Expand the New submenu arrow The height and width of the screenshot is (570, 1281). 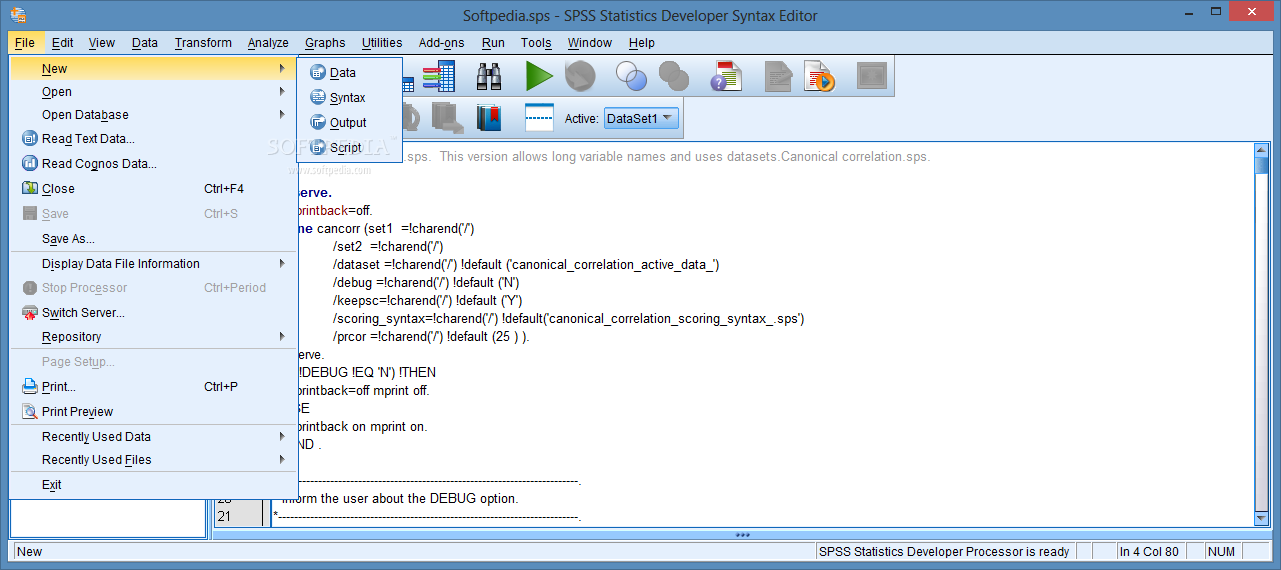(x=282, y=68)
